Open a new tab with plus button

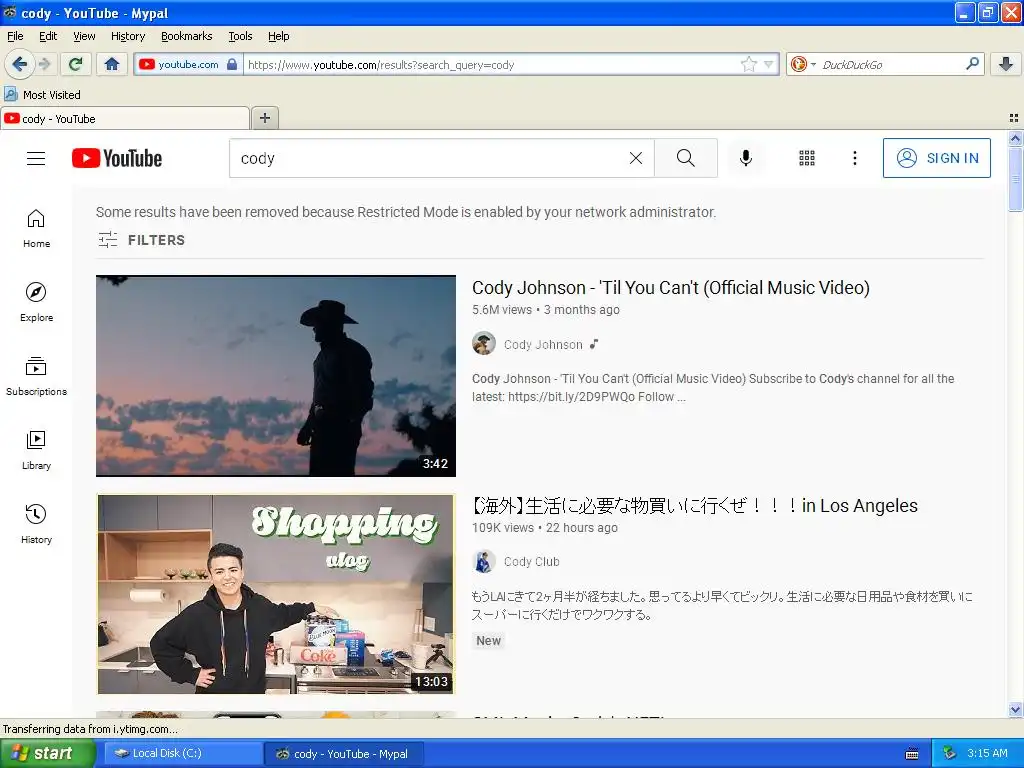(264, 118)
